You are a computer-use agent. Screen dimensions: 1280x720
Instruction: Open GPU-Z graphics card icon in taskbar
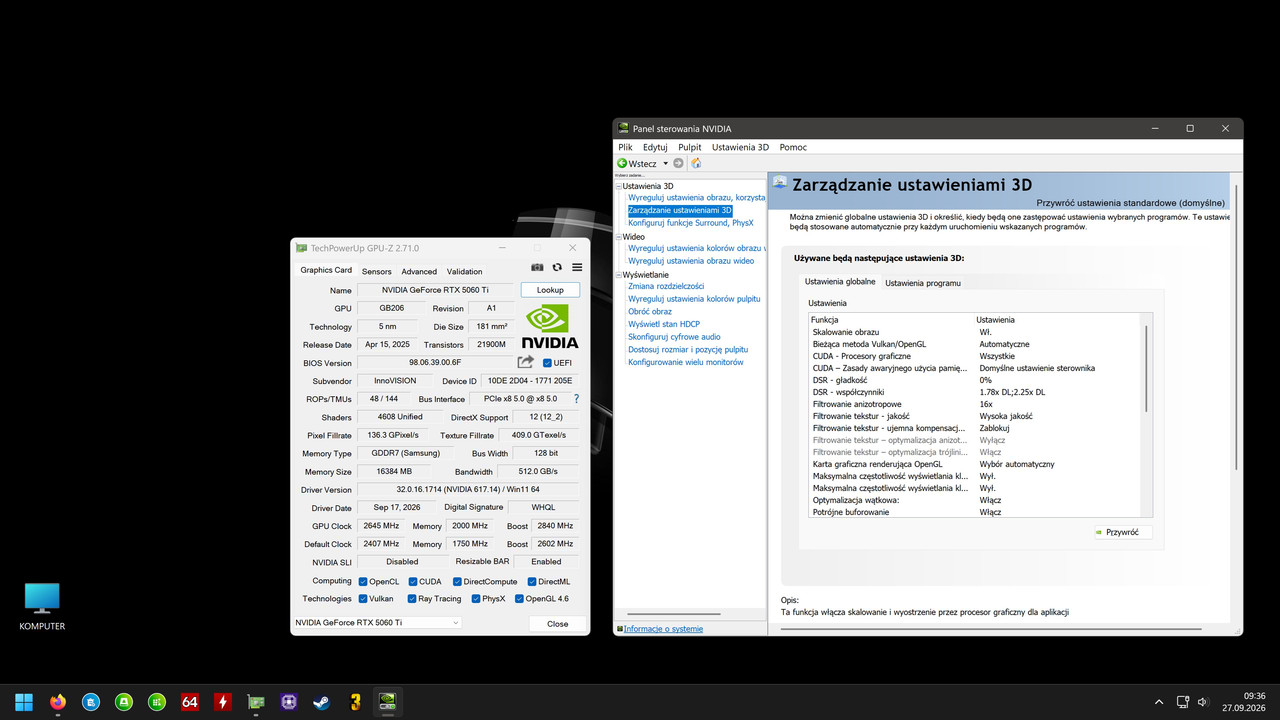pos(256,702)
